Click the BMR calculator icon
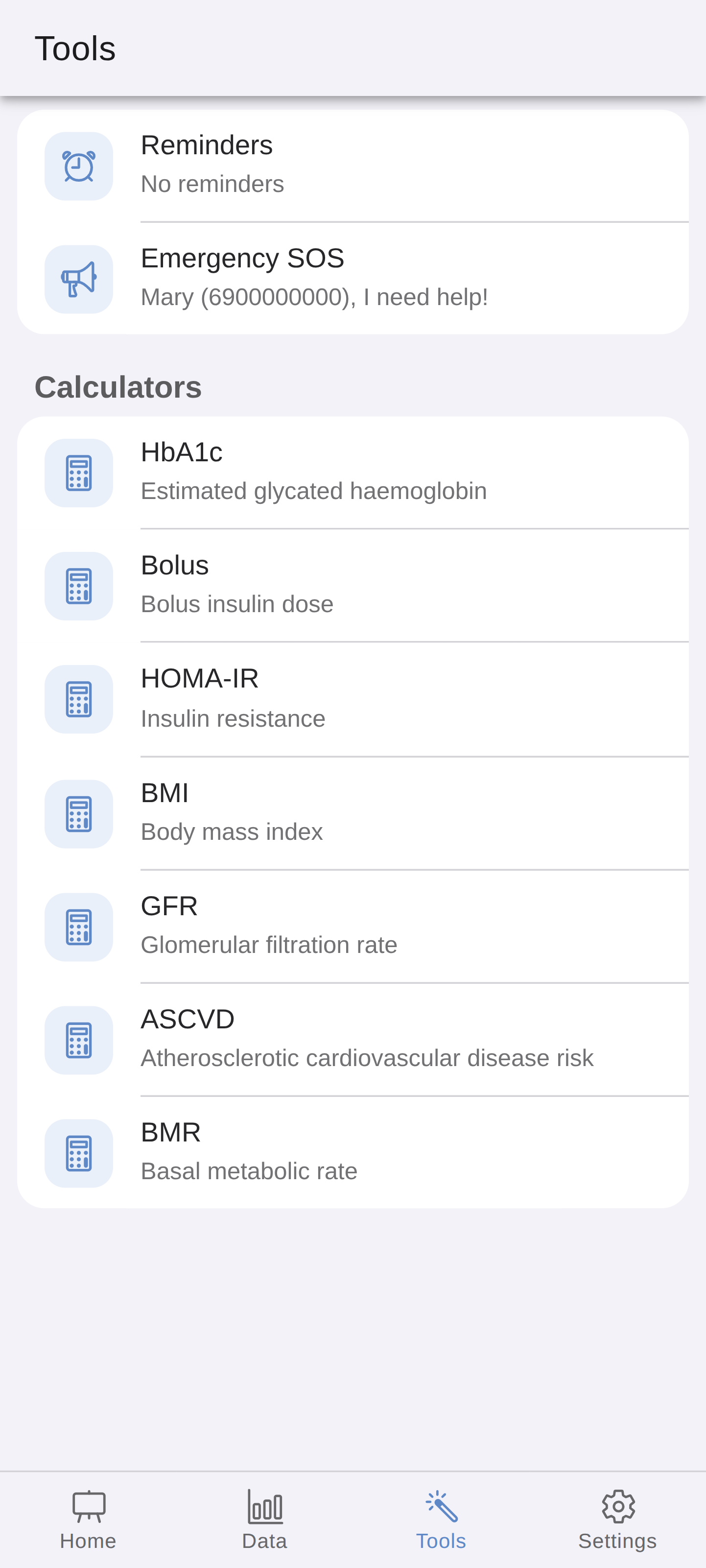This screenshot has width=706, height=1568. (78, 1154)
